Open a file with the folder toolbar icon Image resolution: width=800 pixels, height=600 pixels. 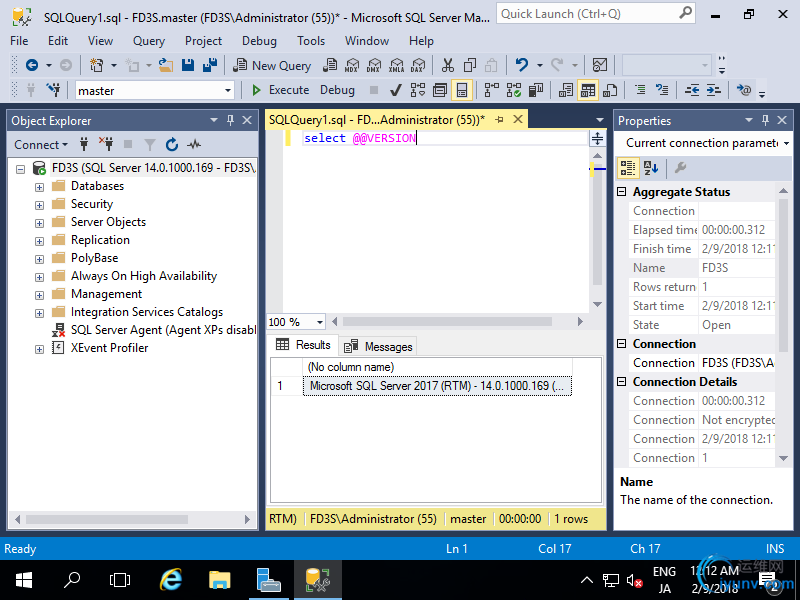point(165,65)
